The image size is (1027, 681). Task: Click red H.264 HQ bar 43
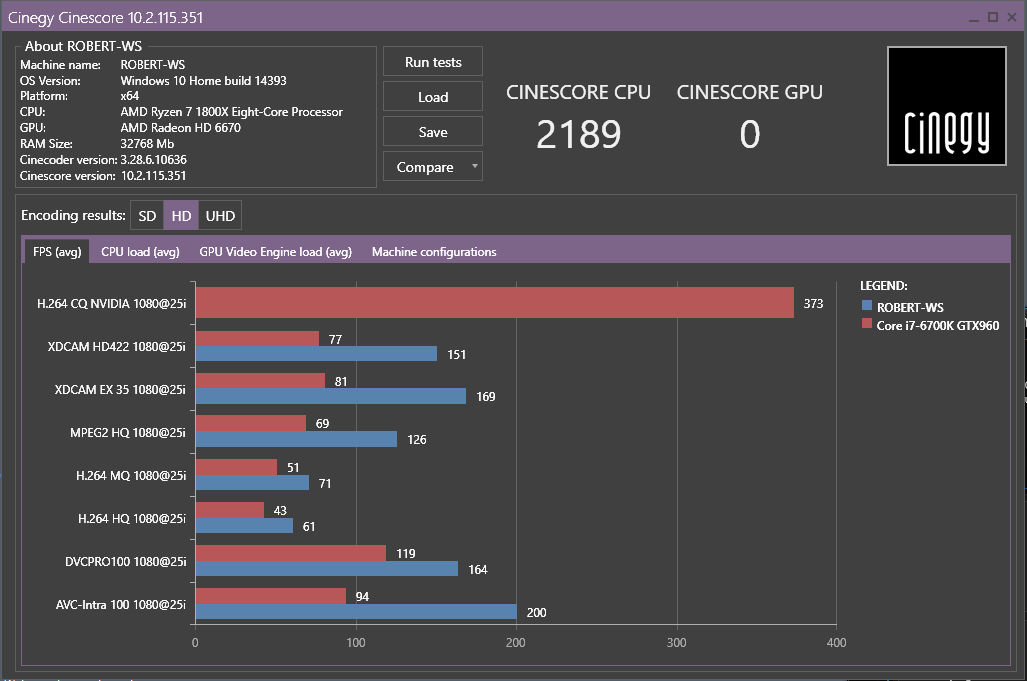click(x=230, y=510)
